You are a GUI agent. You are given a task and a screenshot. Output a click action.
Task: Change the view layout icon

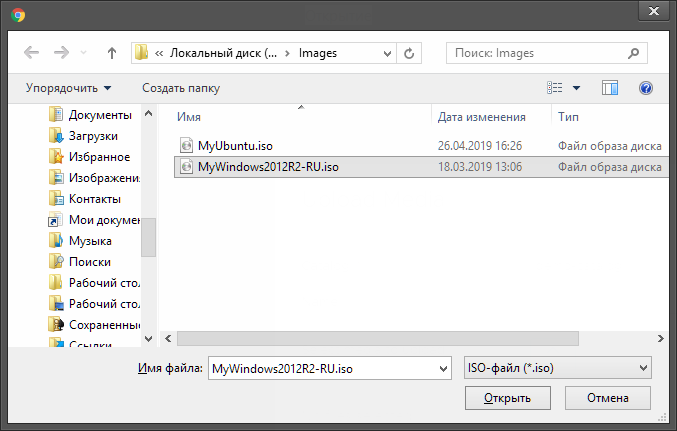pyautogui.click(x=555, y=88)
